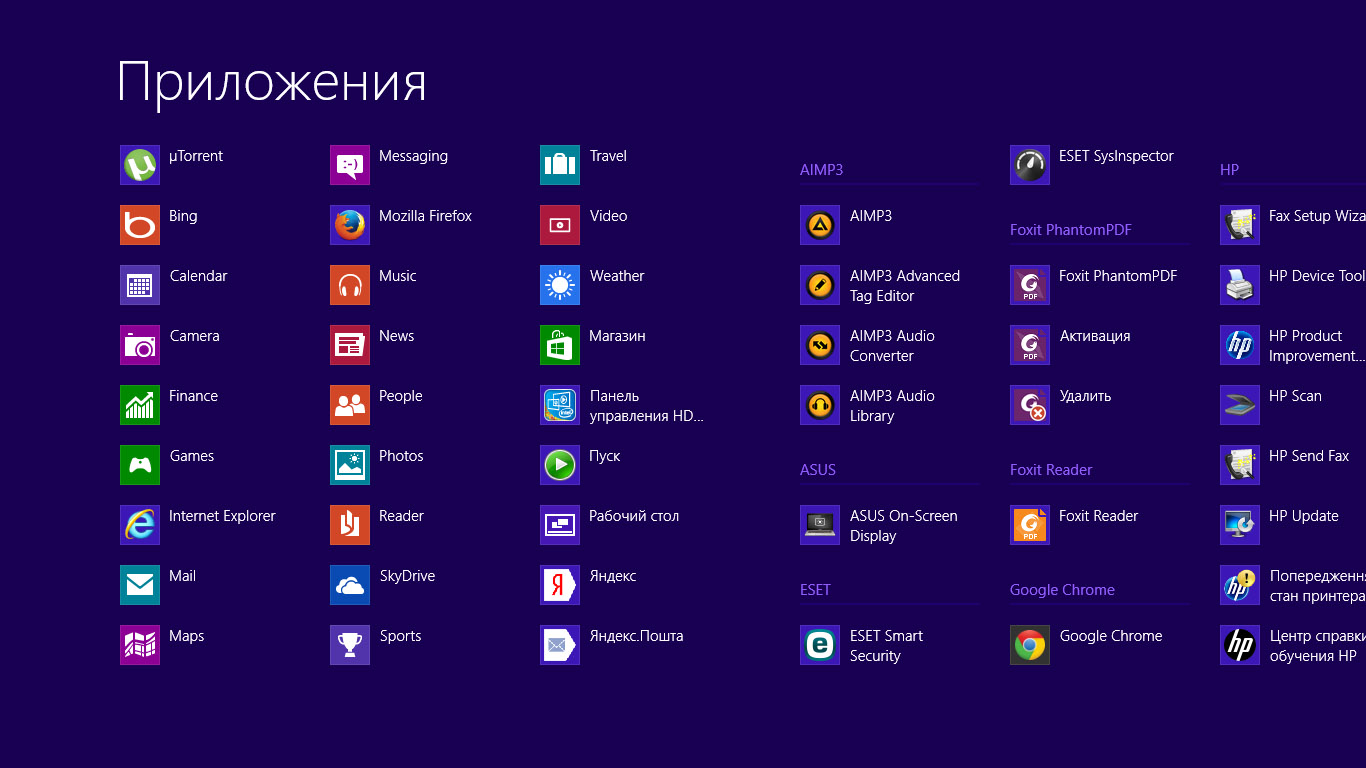Click the Приложения page title
Viewport: 1366px width, 768px height.
pos(272,84)
